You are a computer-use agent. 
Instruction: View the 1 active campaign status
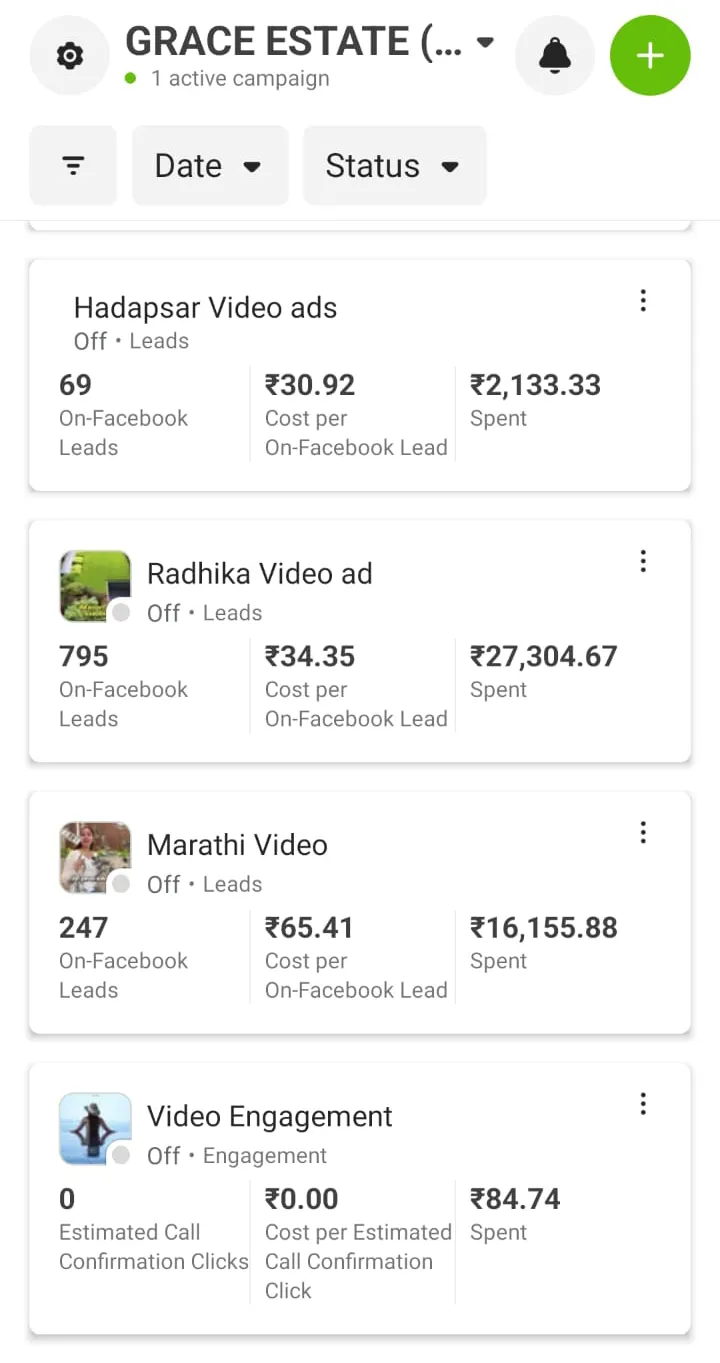(x=239, y=79)
